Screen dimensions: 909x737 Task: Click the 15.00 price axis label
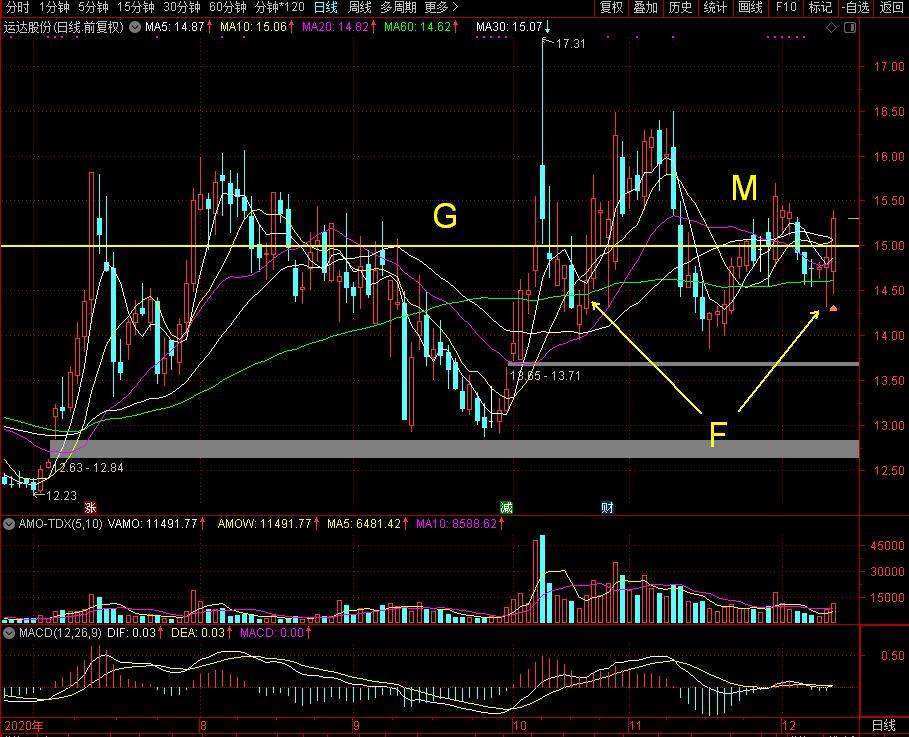[889, 246]
